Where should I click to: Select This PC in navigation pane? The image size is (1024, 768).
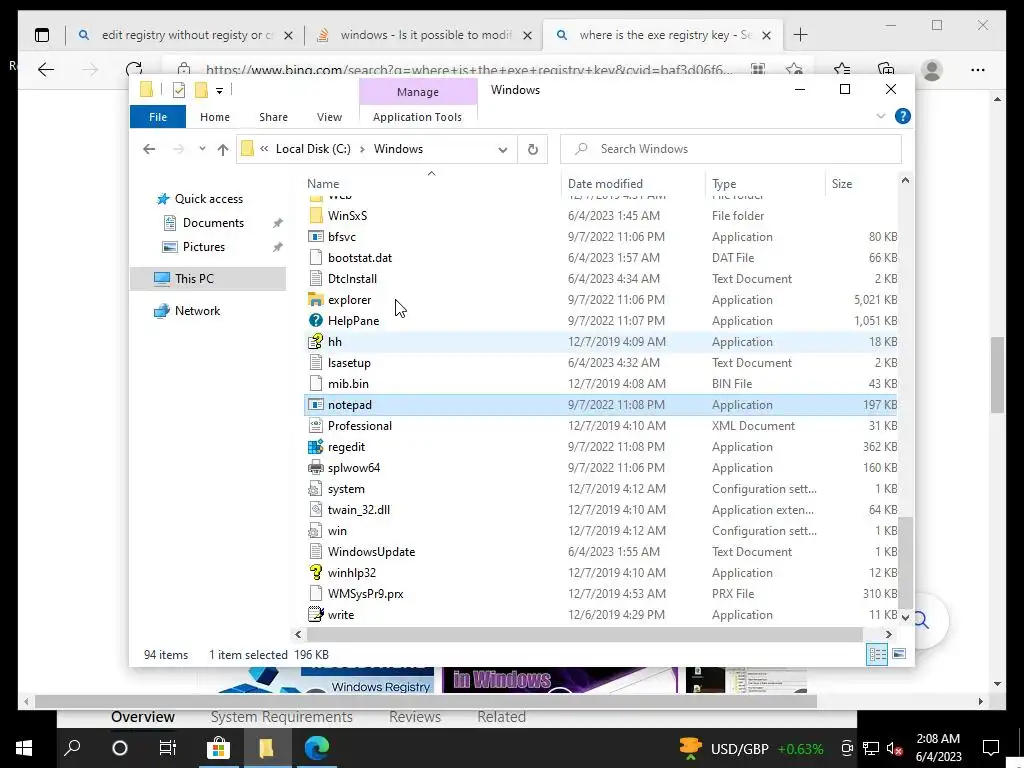pos(208,279)
